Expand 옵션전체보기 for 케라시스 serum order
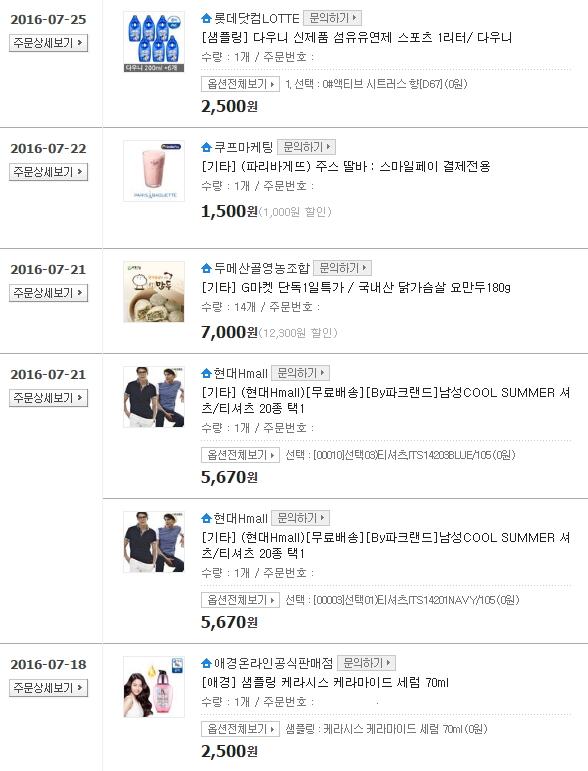The height and width of the screenshot is (771, 588). click(x=240, y=729)
